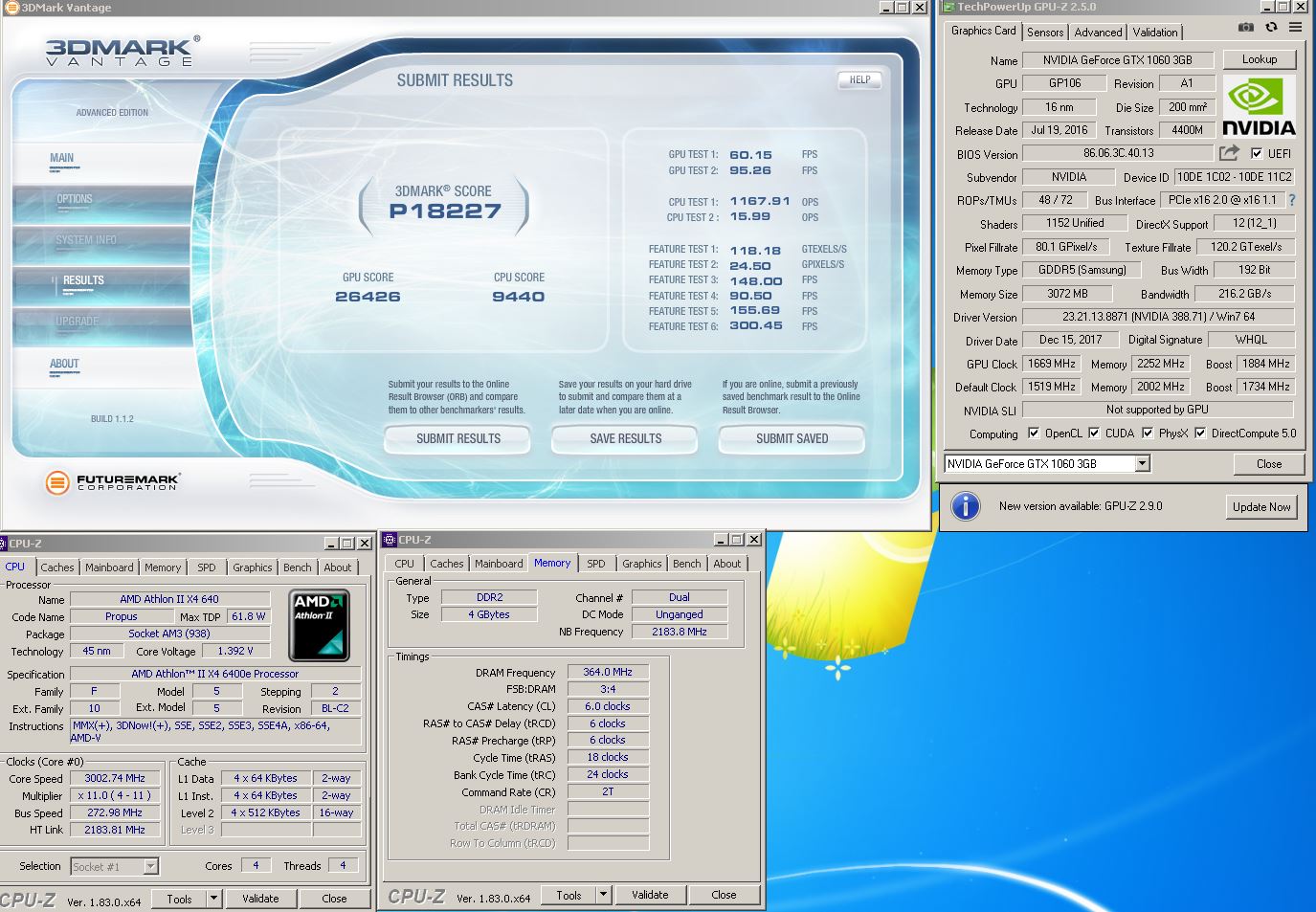This screenshot has height=912, width=1316.
Task: Toggle the DirectCompute 5.0 checkbox
Action: pos(1199,433)
